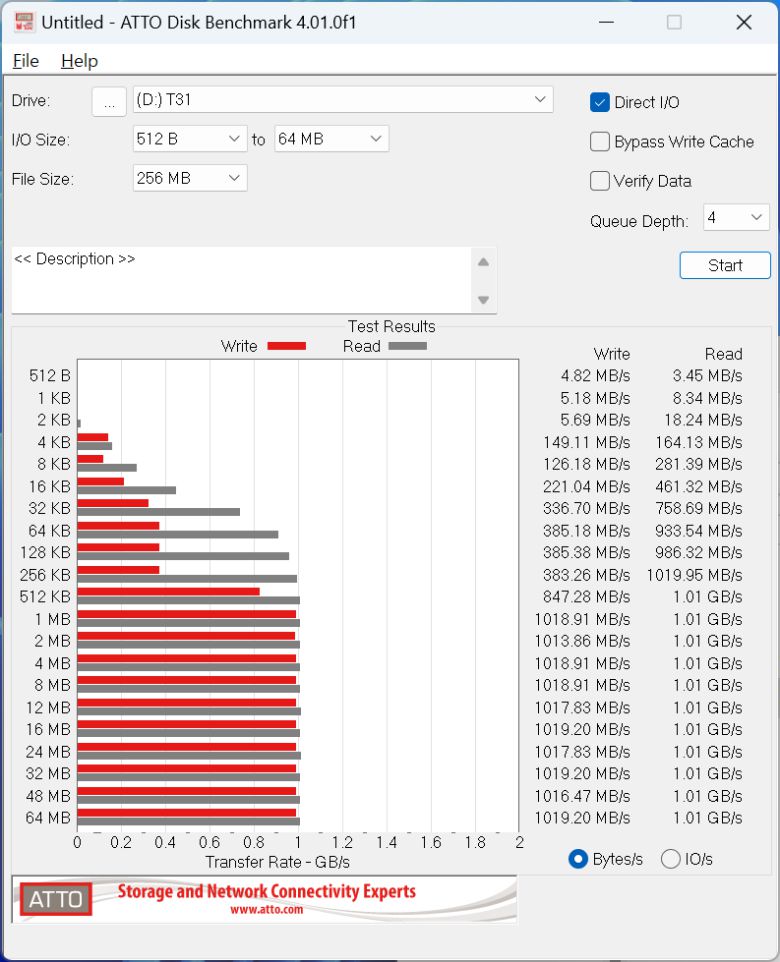The width and height of the screenshot is (780, 962).
Task: Click the ATTO logo in the banner
Action: click(56, 899)
